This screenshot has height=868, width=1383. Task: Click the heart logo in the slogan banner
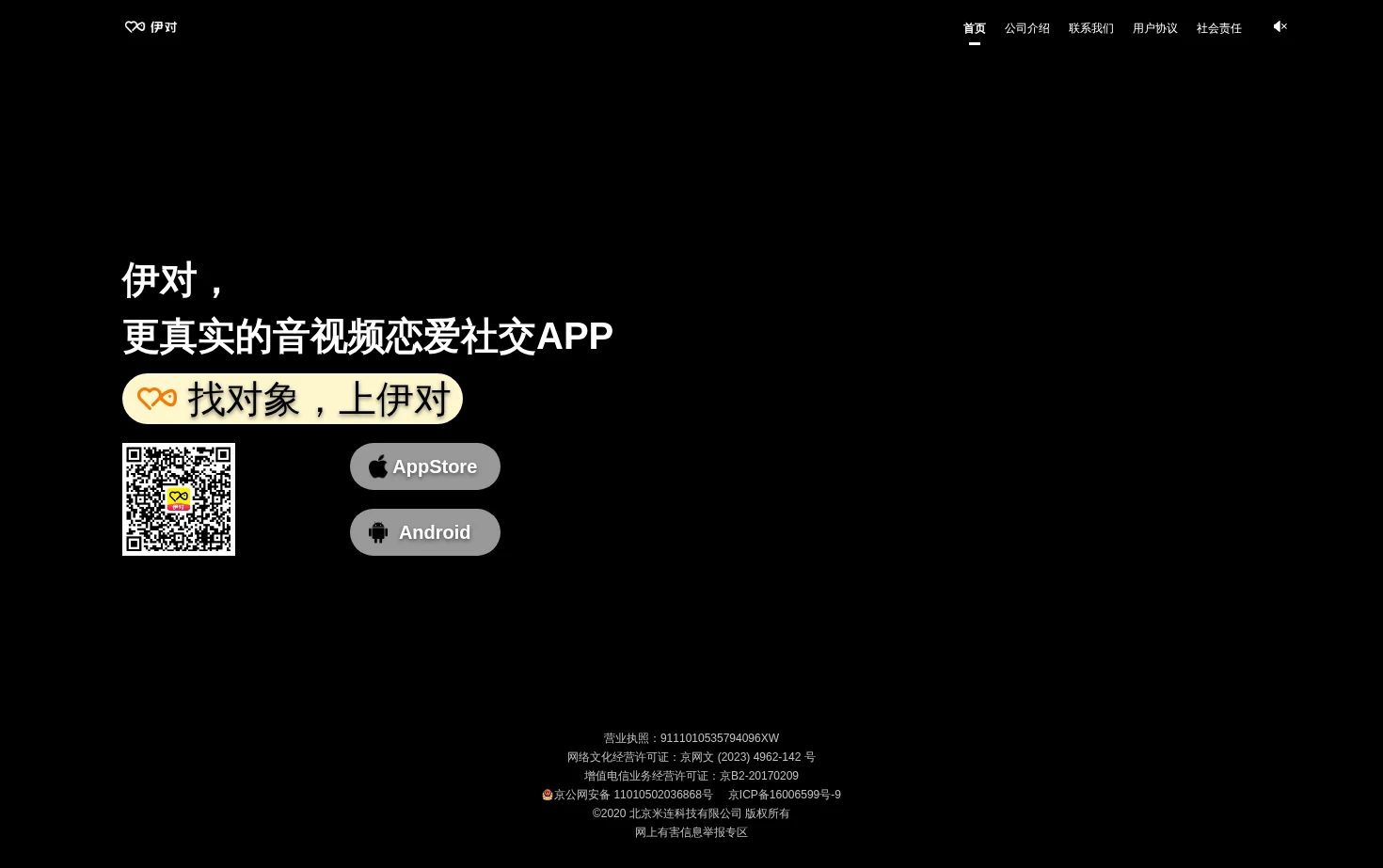(157, 398)
